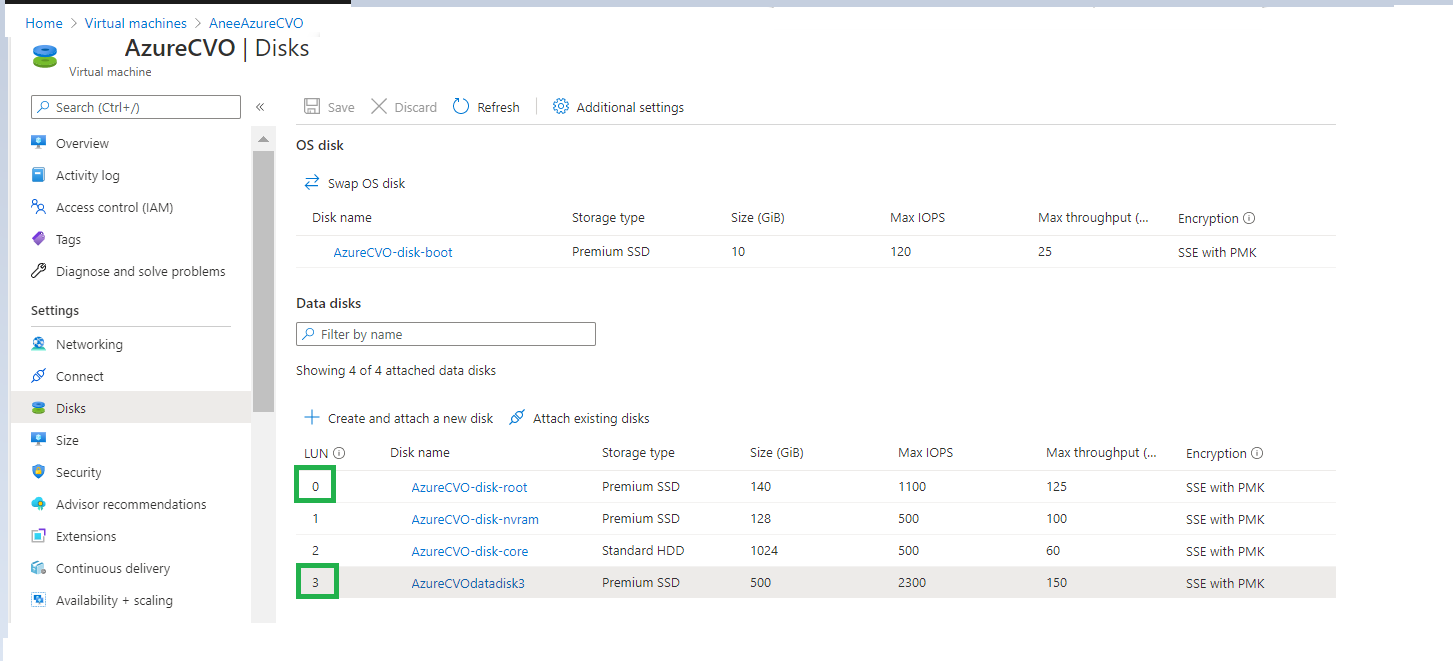Navigate to Virtual machines breadcrumb
1453x661 pixels.
pos(135,23)
